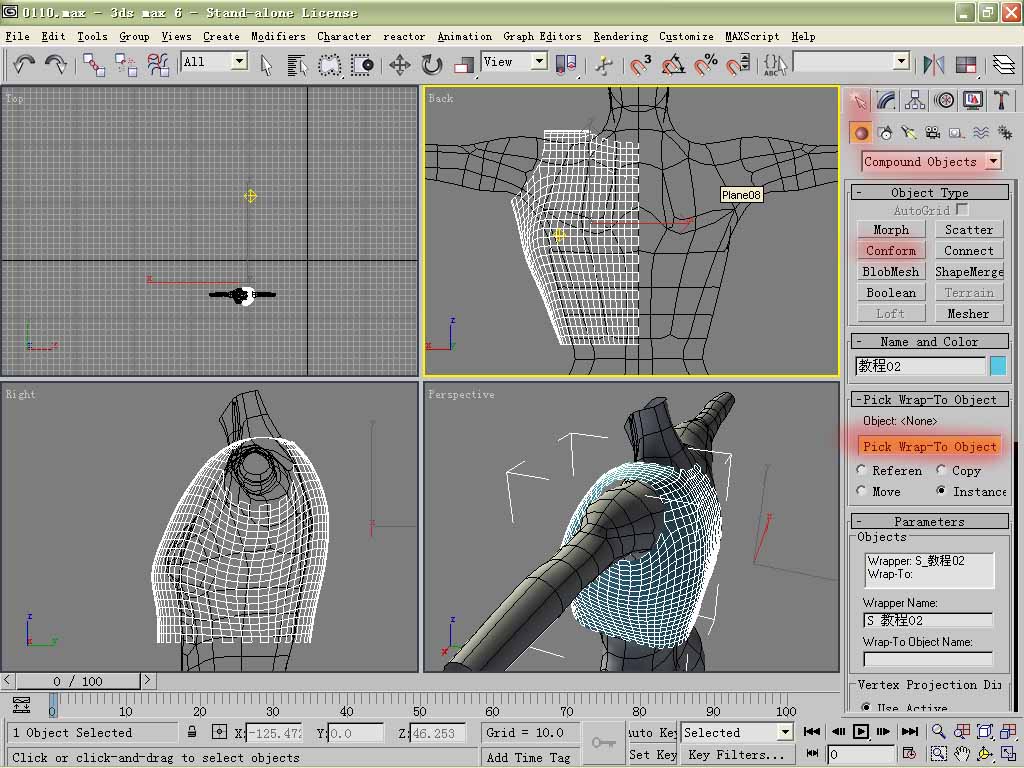Open the Graph Editors menu
1024x768 pixels.
(x=542, y=37)
